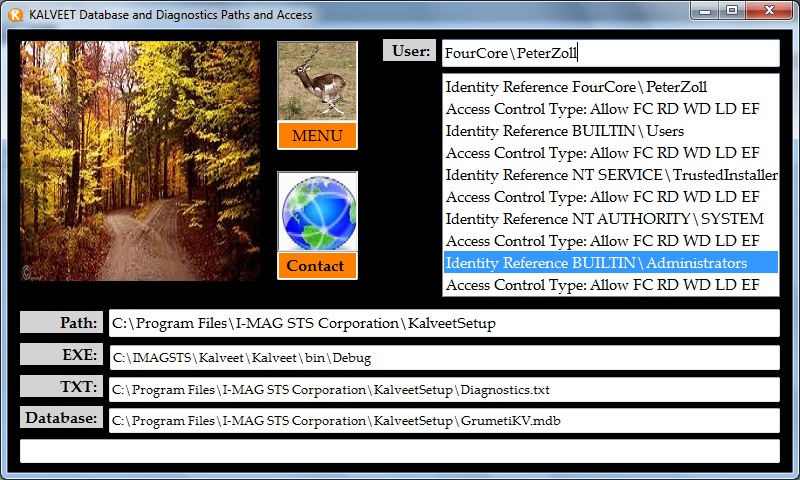Click the User: label
Image resolution: width=800 pixels, height=480 pixels.
(x=409, y=50)
